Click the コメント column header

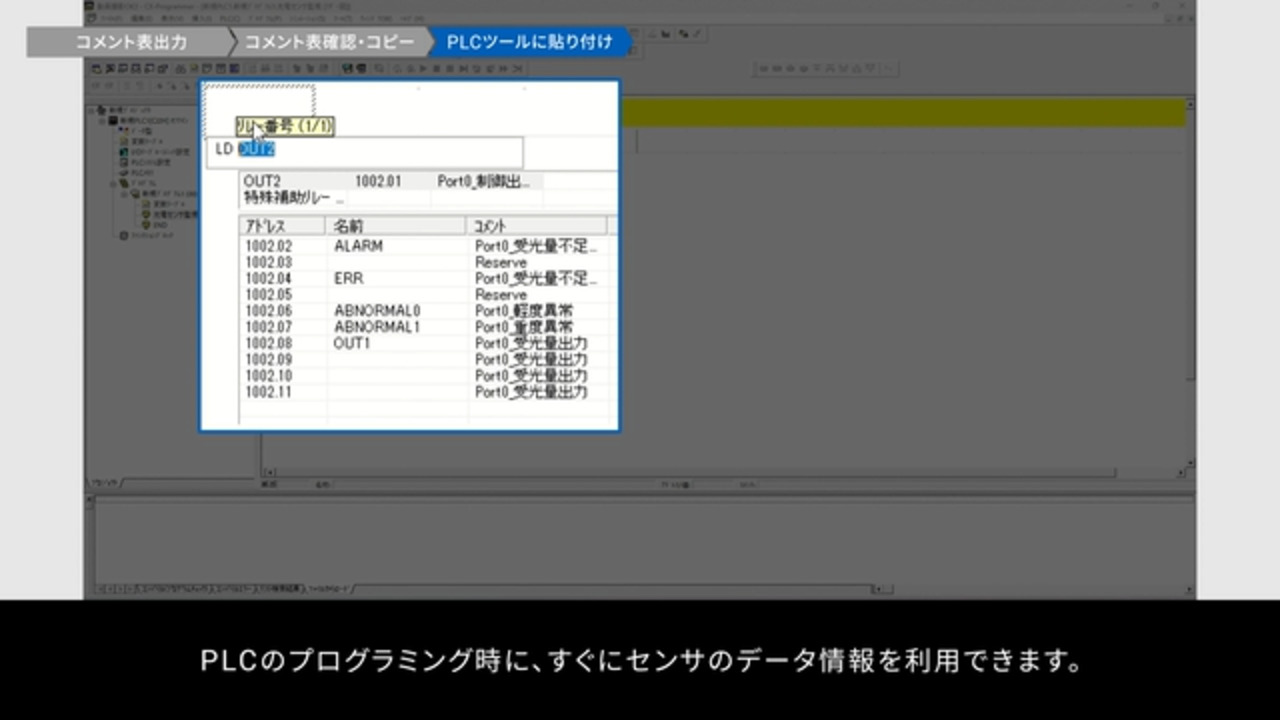535,226
